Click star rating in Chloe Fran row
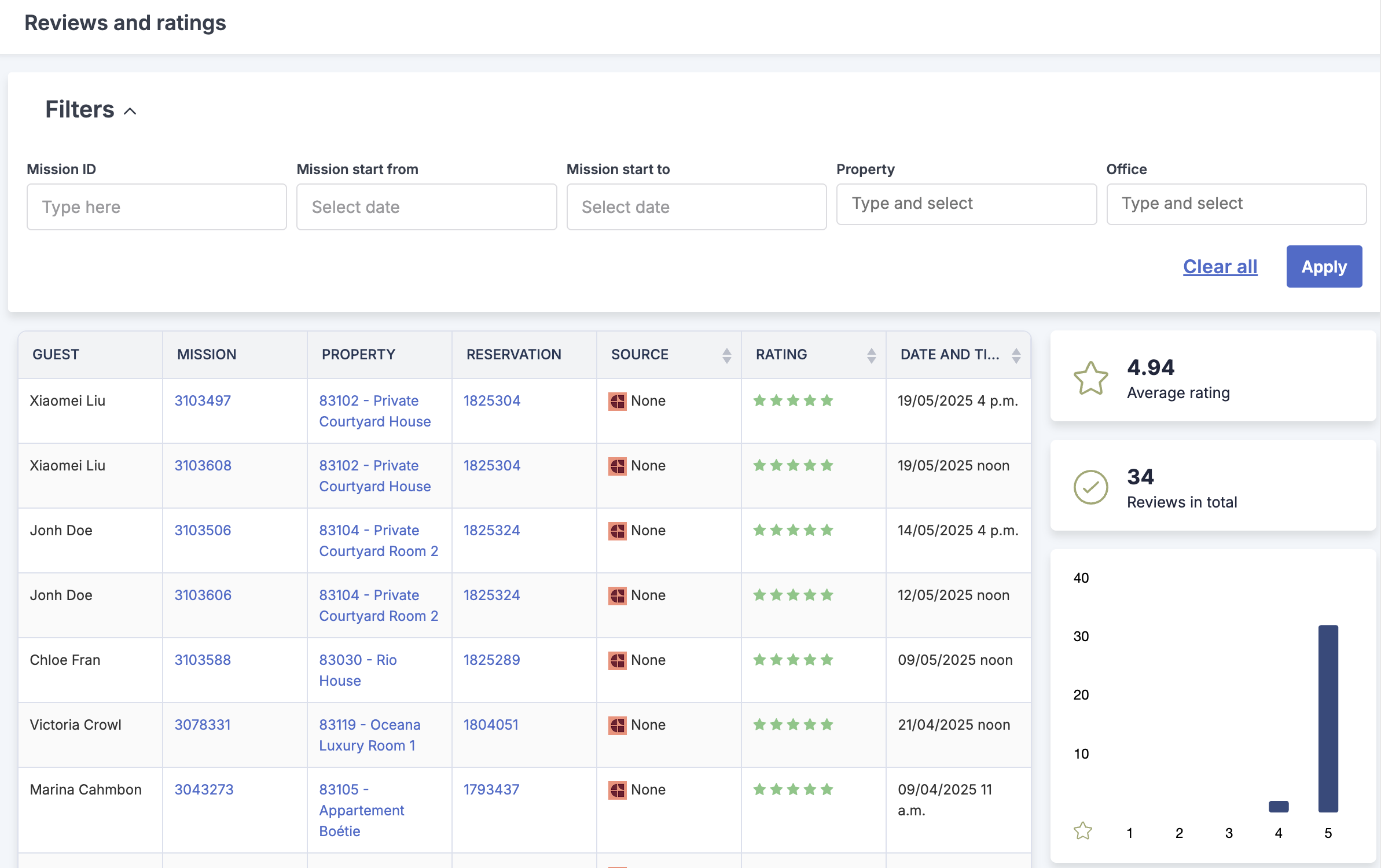The image size is (1381, 868). click(793, 660)
